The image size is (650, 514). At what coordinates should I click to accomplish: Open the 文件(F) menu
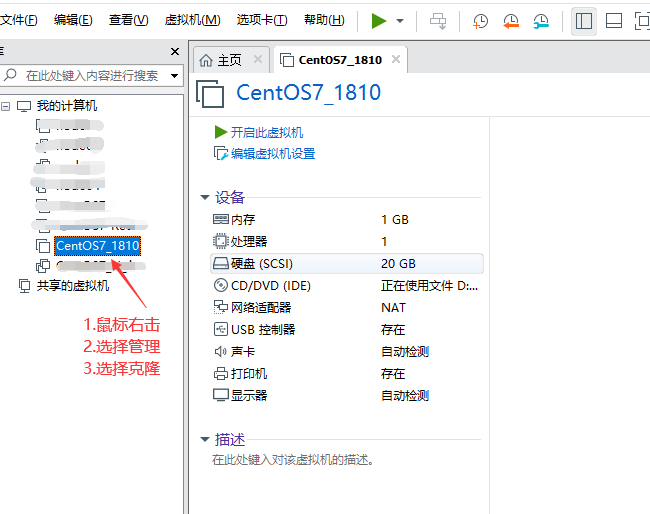(x=19, y=19)
